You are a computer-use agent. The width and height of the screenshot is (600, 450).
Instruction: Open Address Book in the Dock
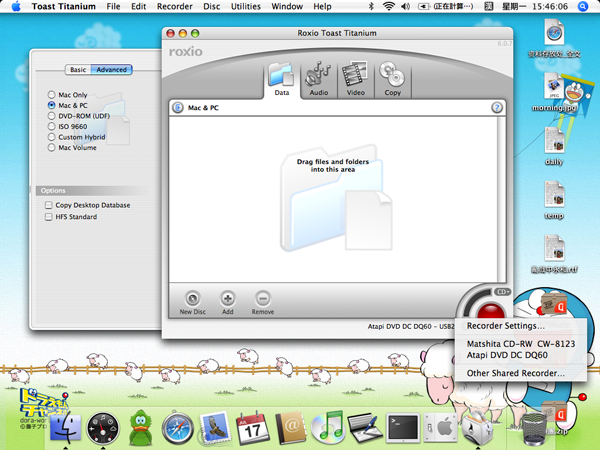tap(290, 428)
